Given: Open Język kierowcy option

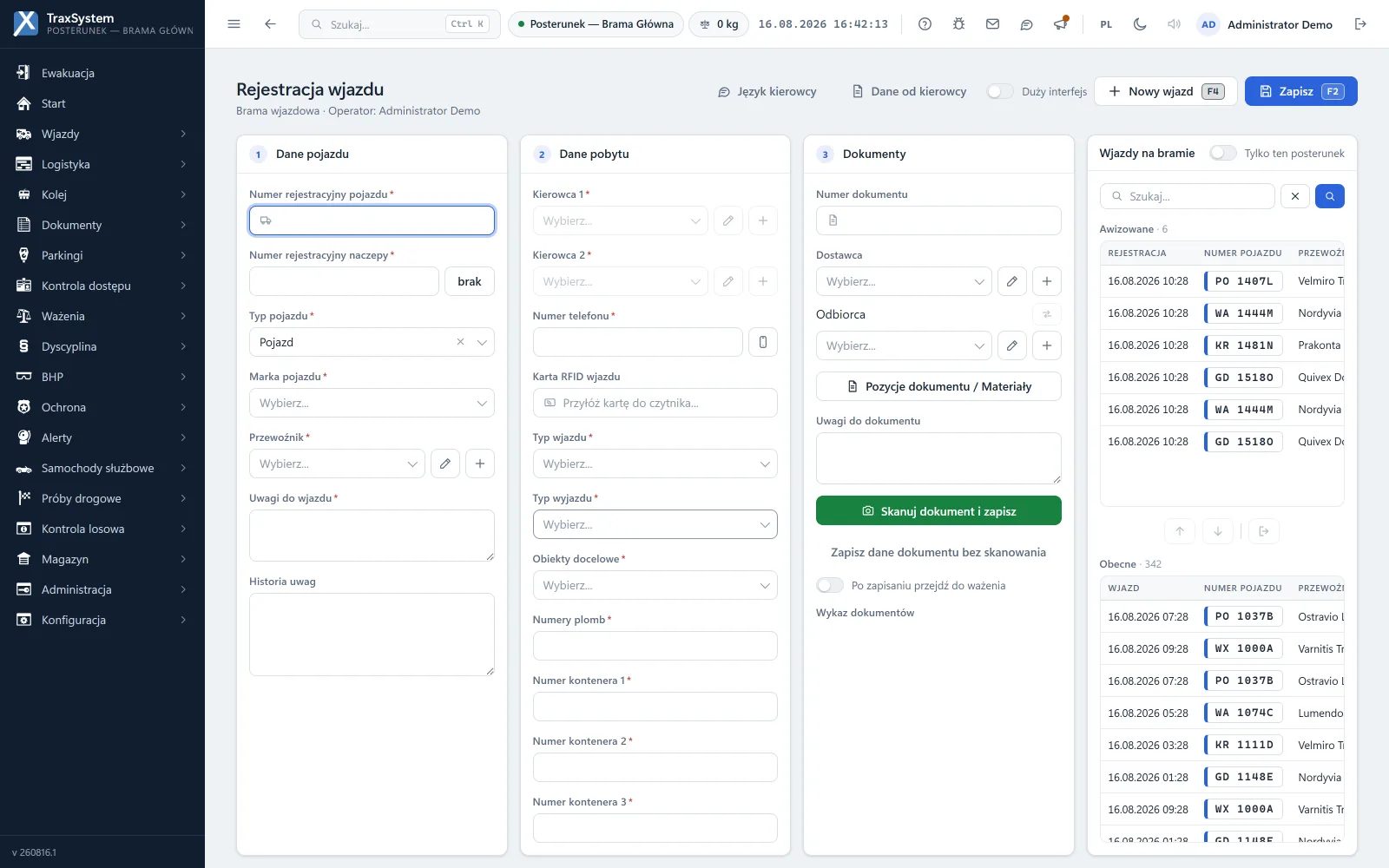Looking at the screenshot, I should point(767,91).
